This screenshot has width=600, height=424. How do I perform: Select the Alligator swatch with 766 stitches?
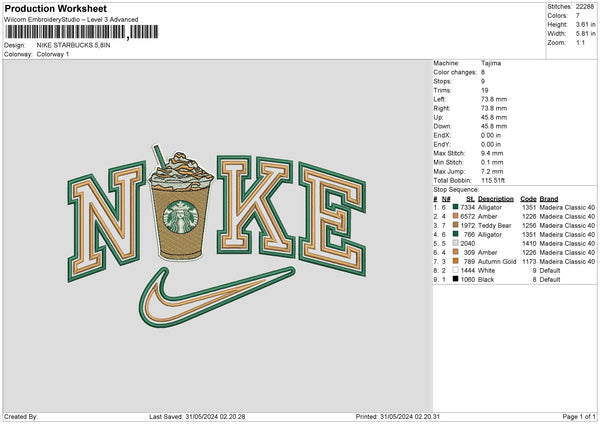pyautogui.click(x=455, y=234)
